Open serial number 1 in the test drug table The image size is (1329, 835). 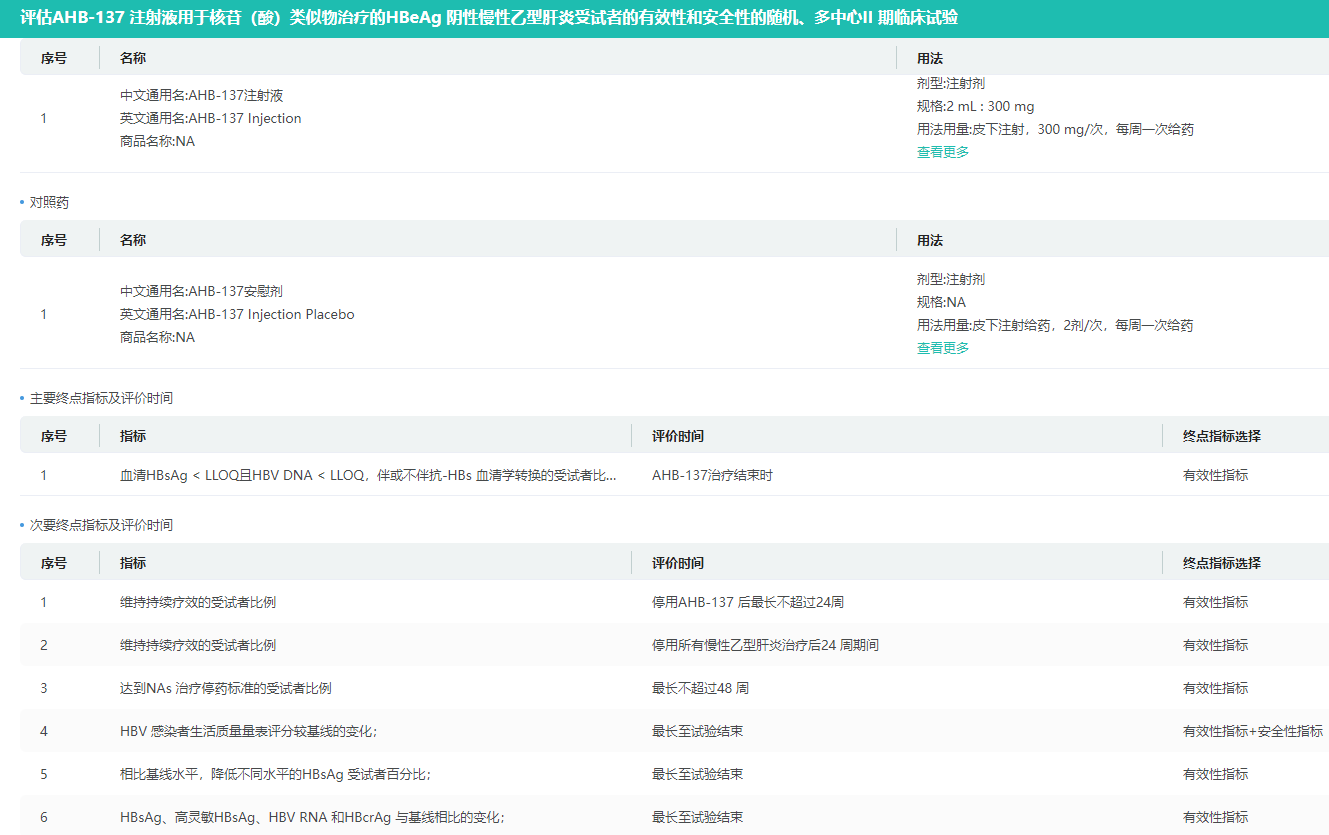pos(43,118)
